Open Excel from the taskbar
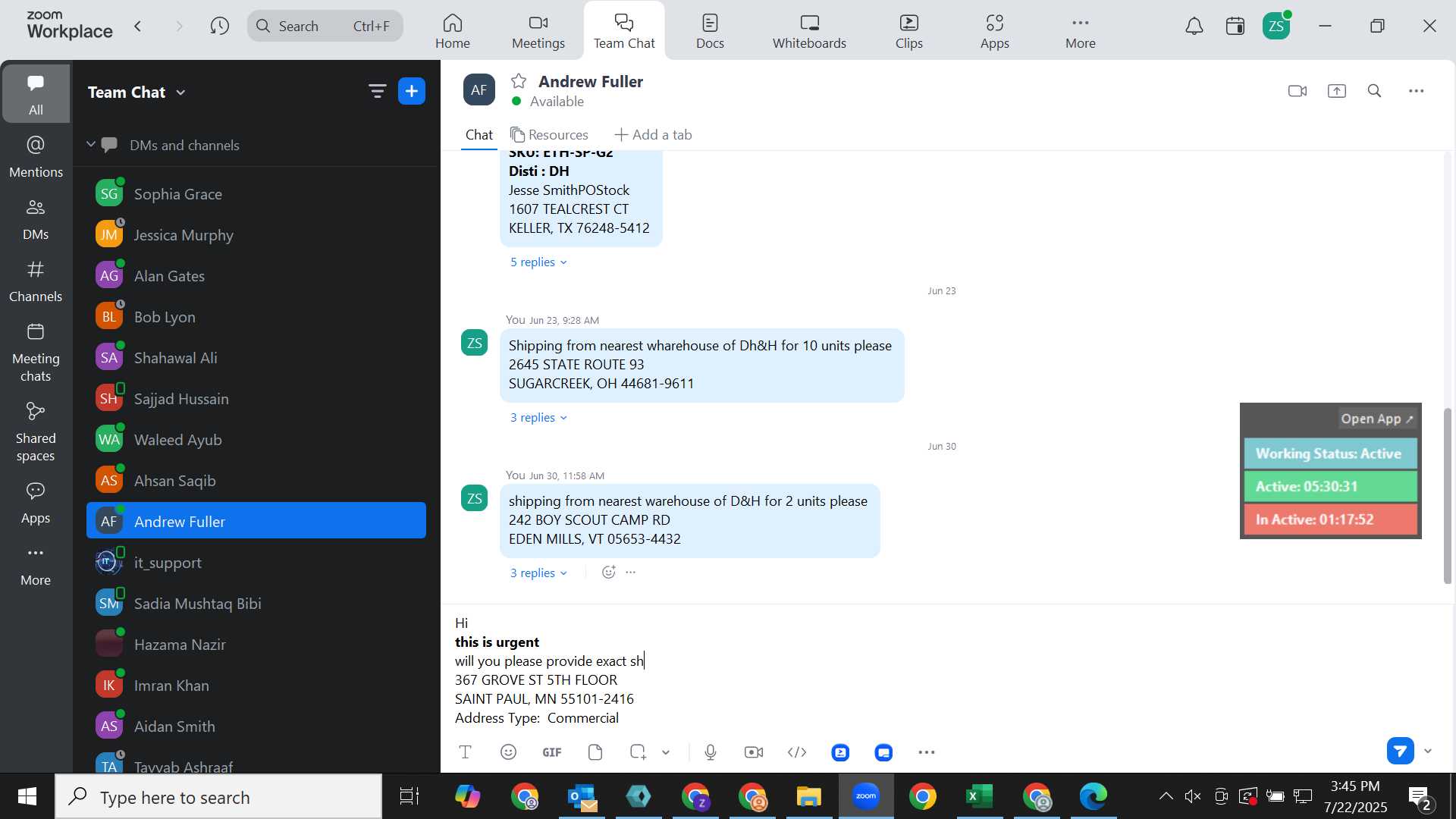Screen dimensions: 1456x819 tap(979, 797)
